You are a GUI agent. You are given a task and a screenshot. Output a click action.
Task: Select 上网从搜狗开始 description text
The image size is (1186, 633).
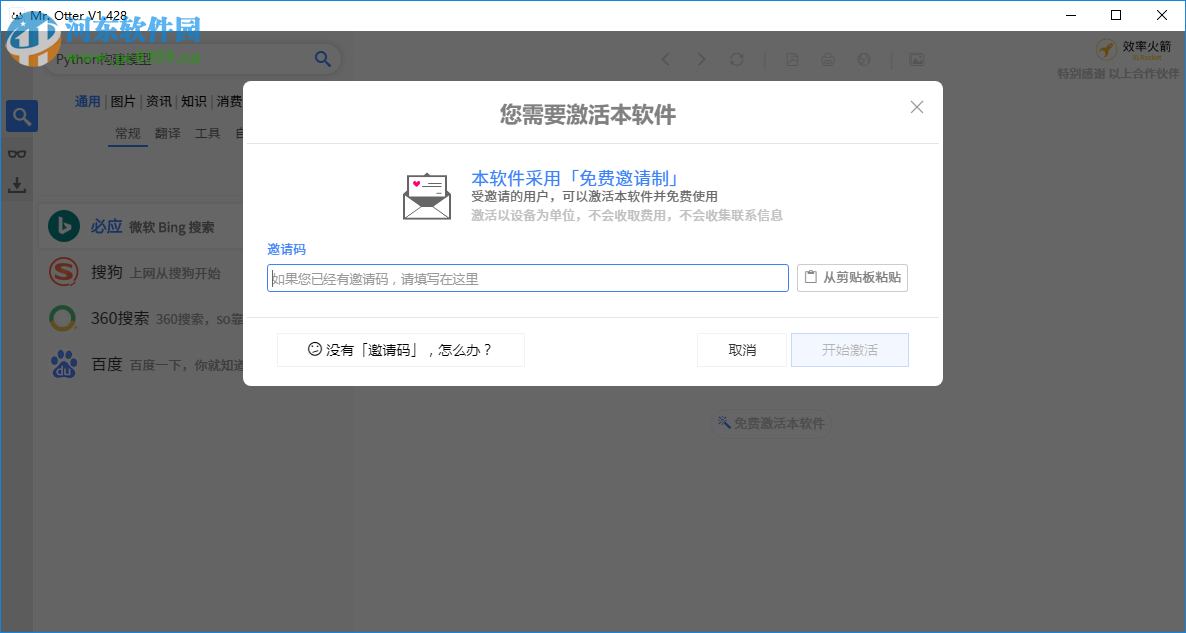point(175,273)
